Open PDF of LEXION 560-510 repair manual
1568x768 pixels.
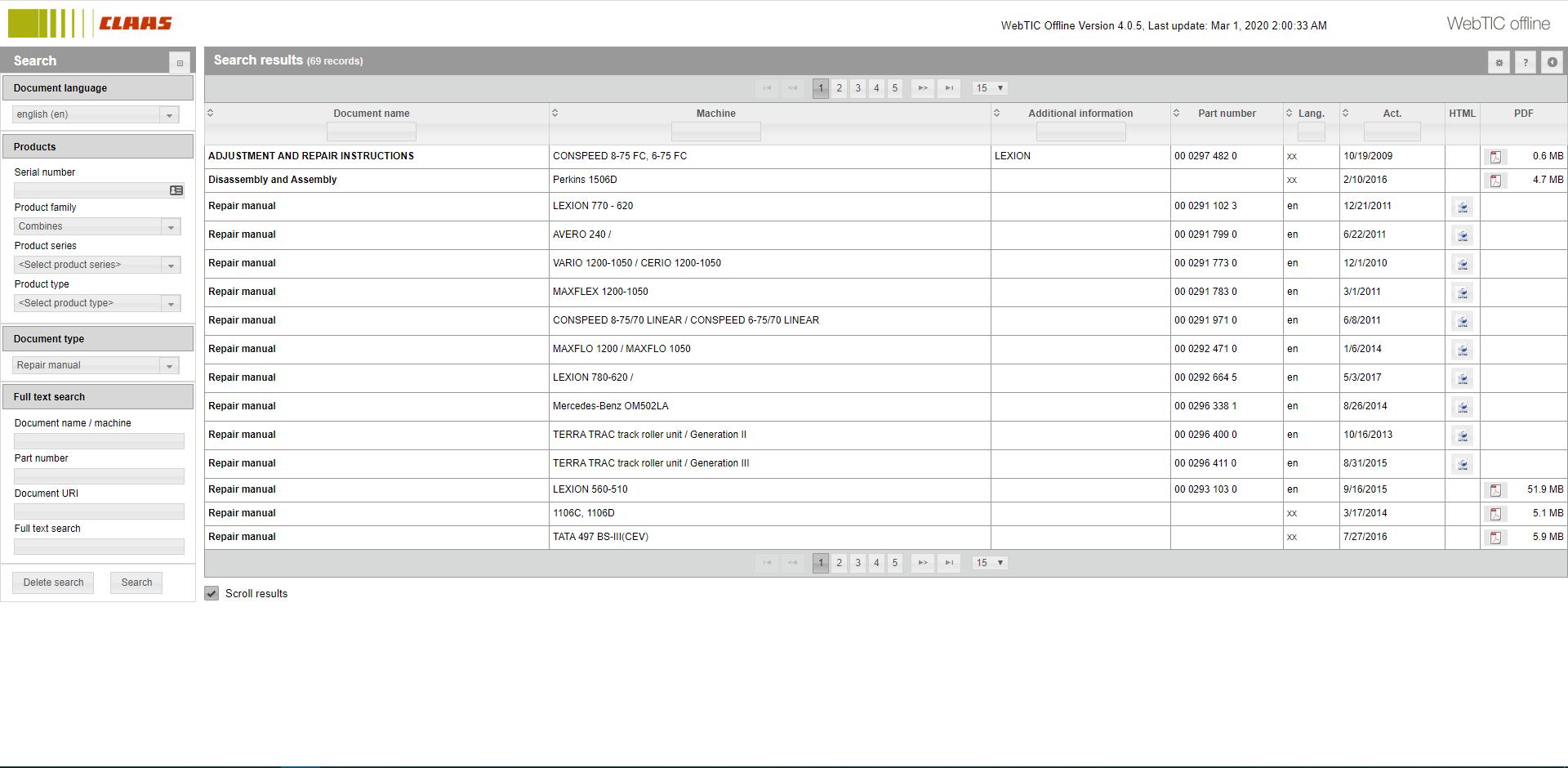[x=1495, y=490]
